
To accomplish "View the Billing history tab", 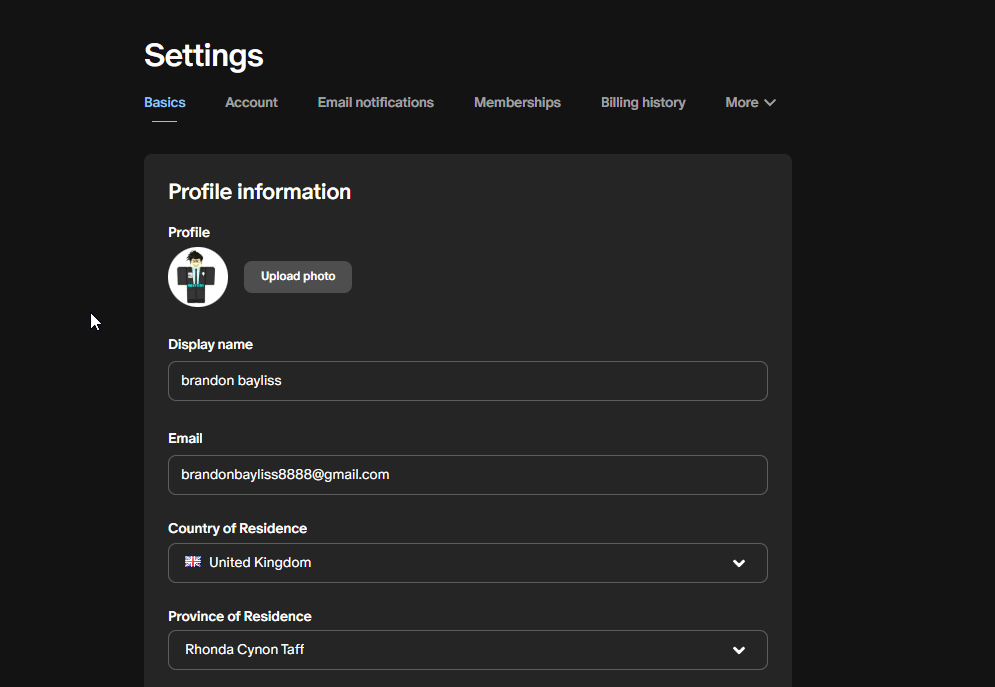I will [643, 103].
